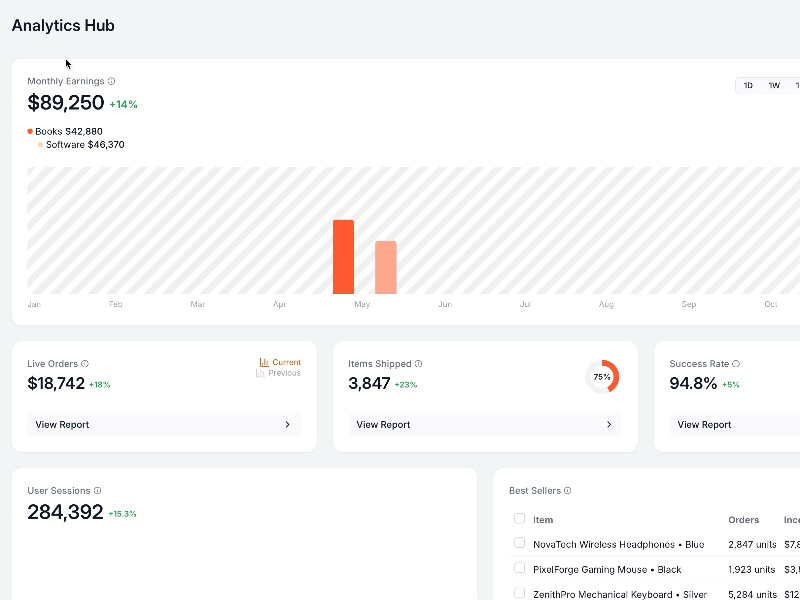Click the 75% progress ring on Items Shipped
Image resolution: width=800 pixels, height=600 pixels.
[x=600, y=377]
